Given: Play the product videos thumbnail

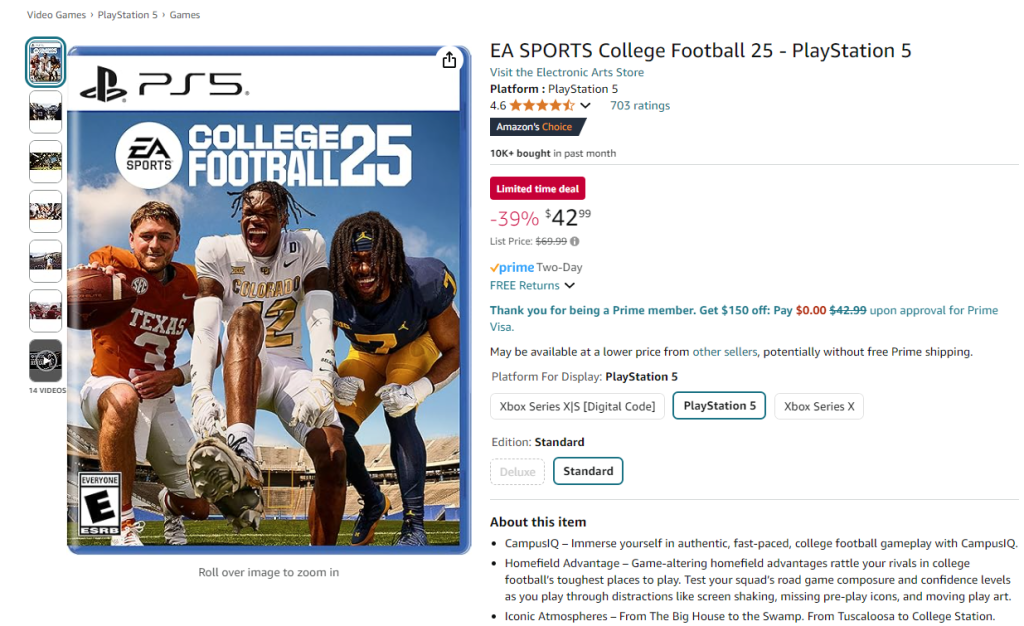Looking at the screenshot, I should pyautogui.click(x=45, y=361).
